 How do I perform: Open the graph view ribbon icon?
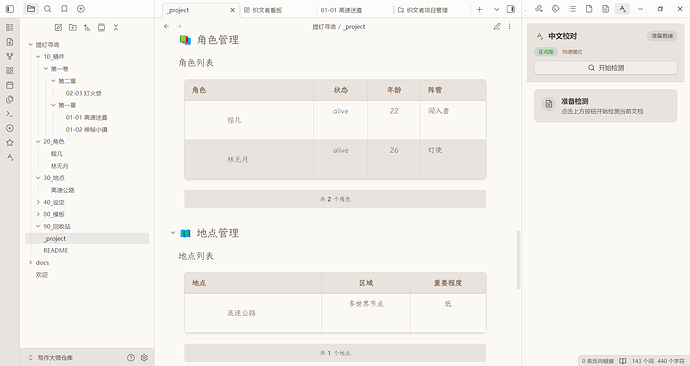pos(10,56)
